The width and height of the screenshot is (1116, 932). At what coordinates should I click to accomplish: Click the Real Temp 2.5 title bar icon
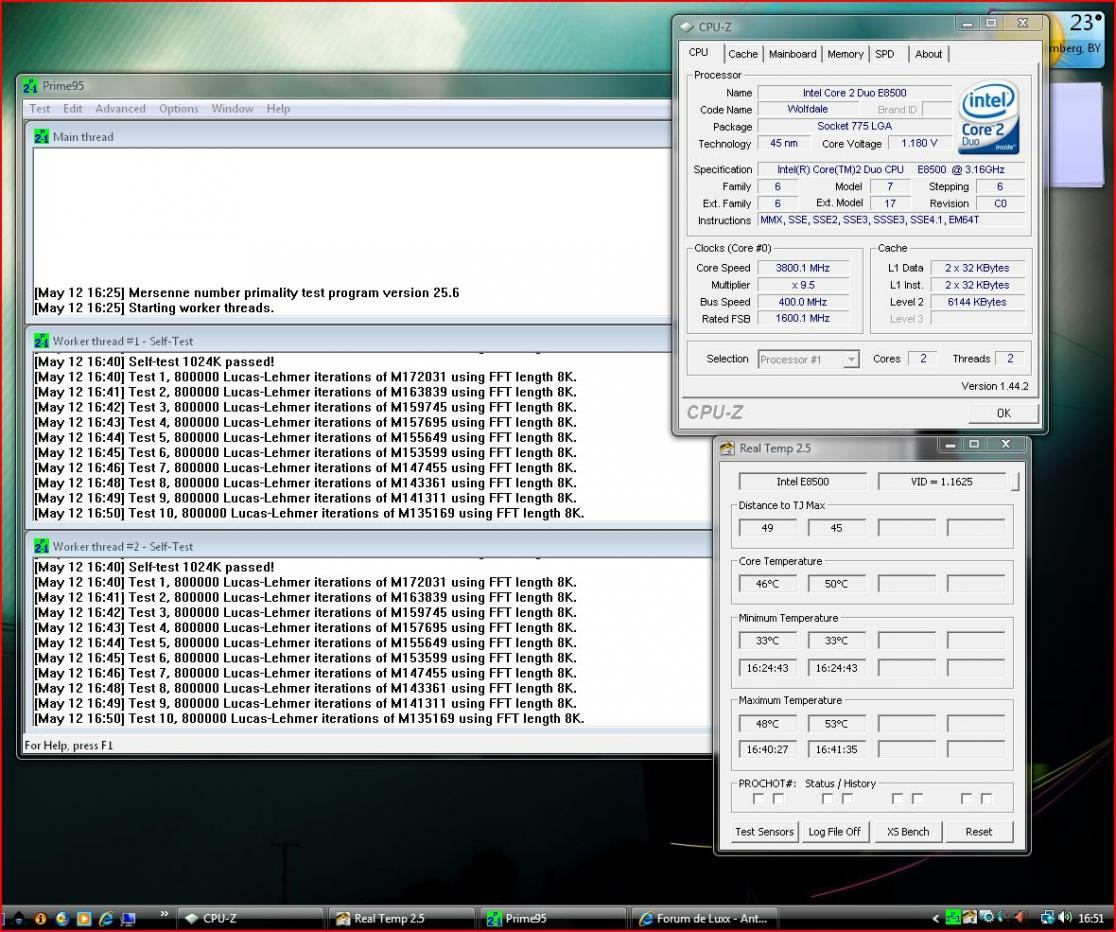coord(727,448)
